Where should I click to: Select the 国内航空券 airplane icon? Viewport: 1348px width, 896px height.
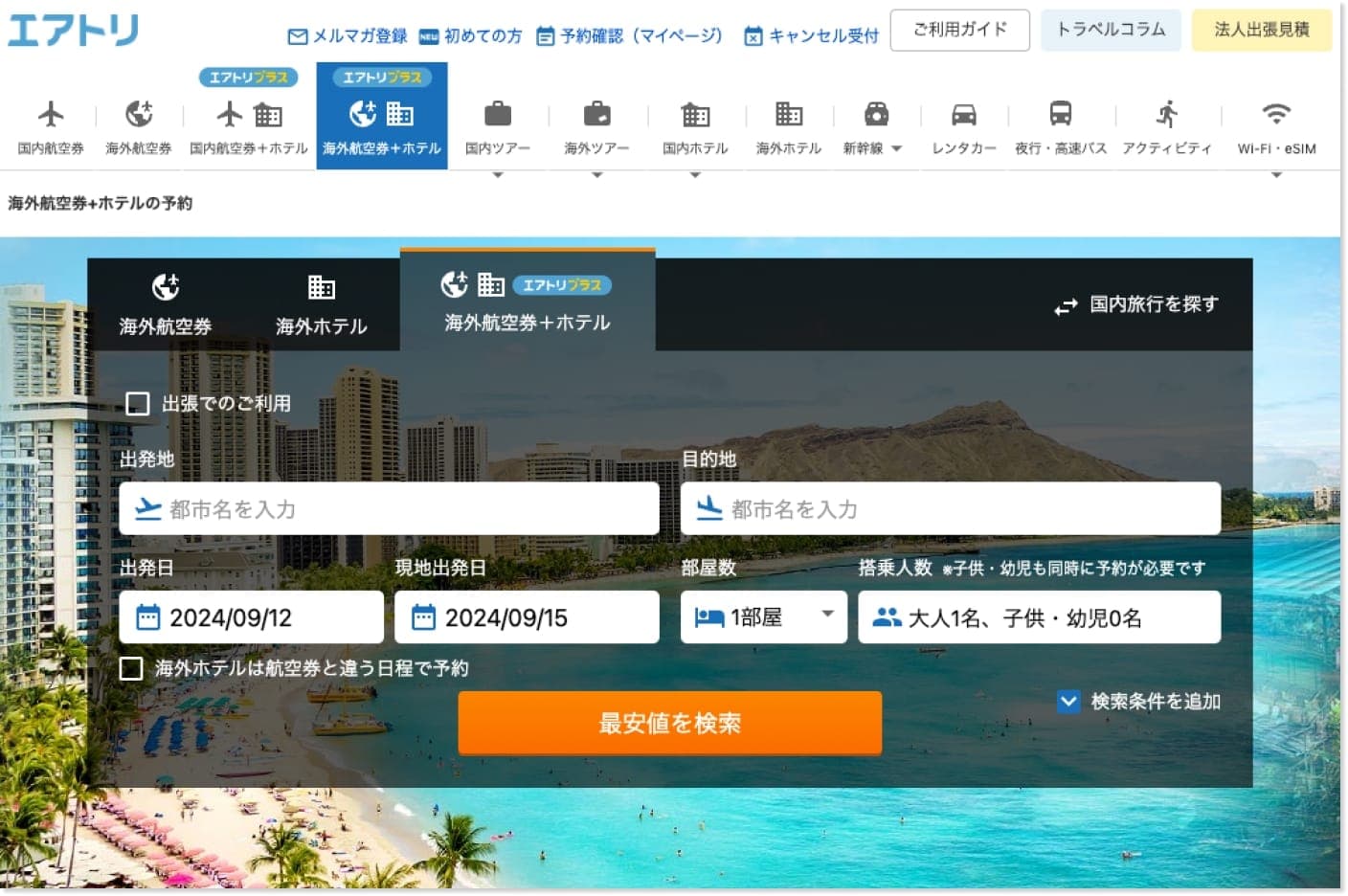(x=53, y=115)
